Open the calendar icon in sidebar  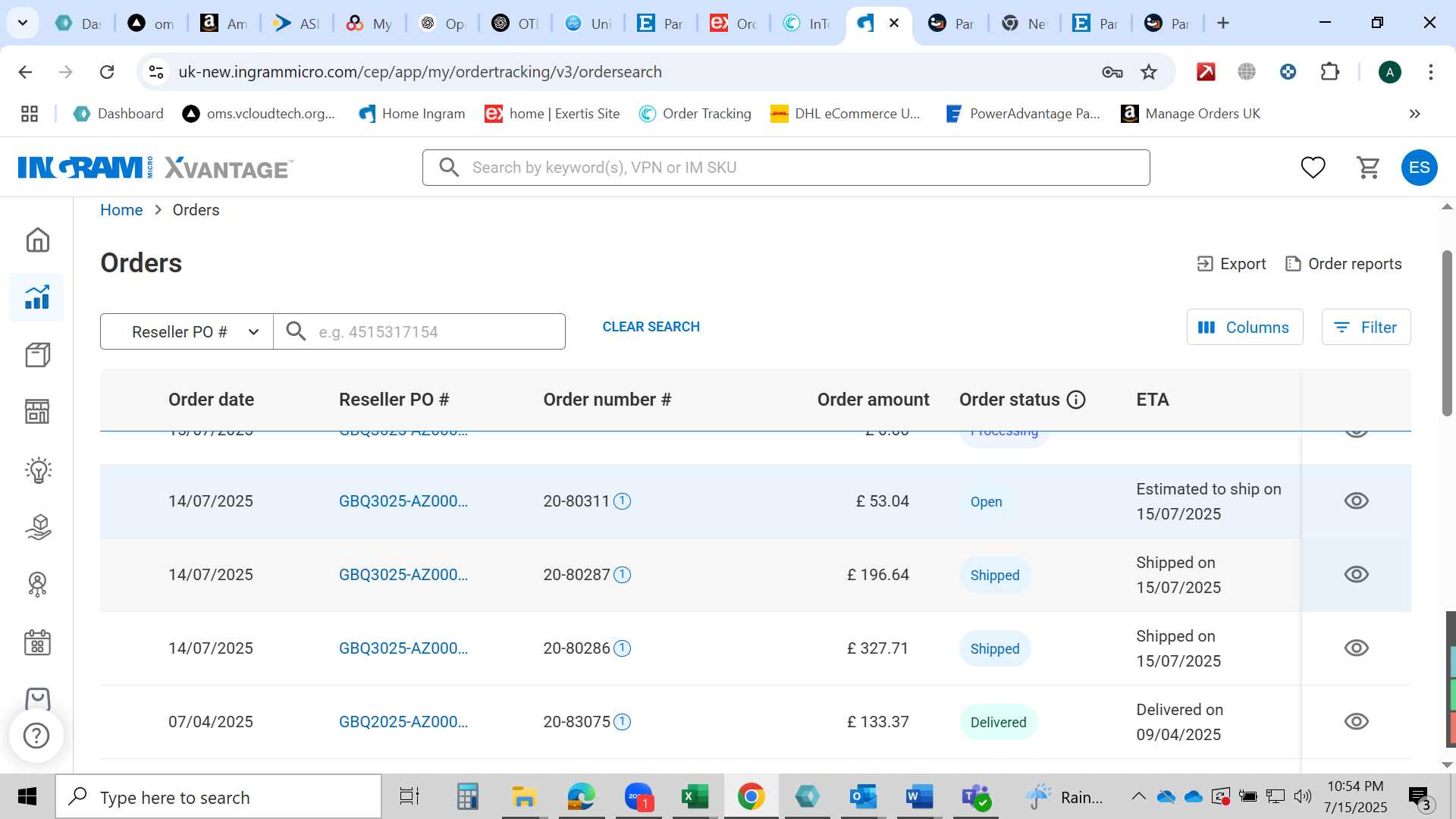coord(37,642)
